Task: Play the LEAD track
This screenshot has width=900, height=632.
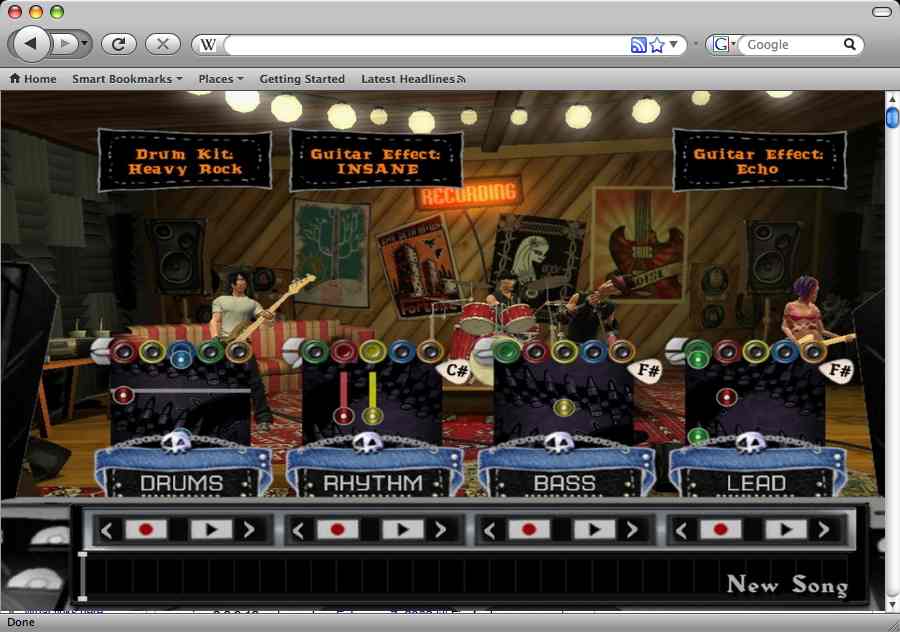Action: click(786, 529)
